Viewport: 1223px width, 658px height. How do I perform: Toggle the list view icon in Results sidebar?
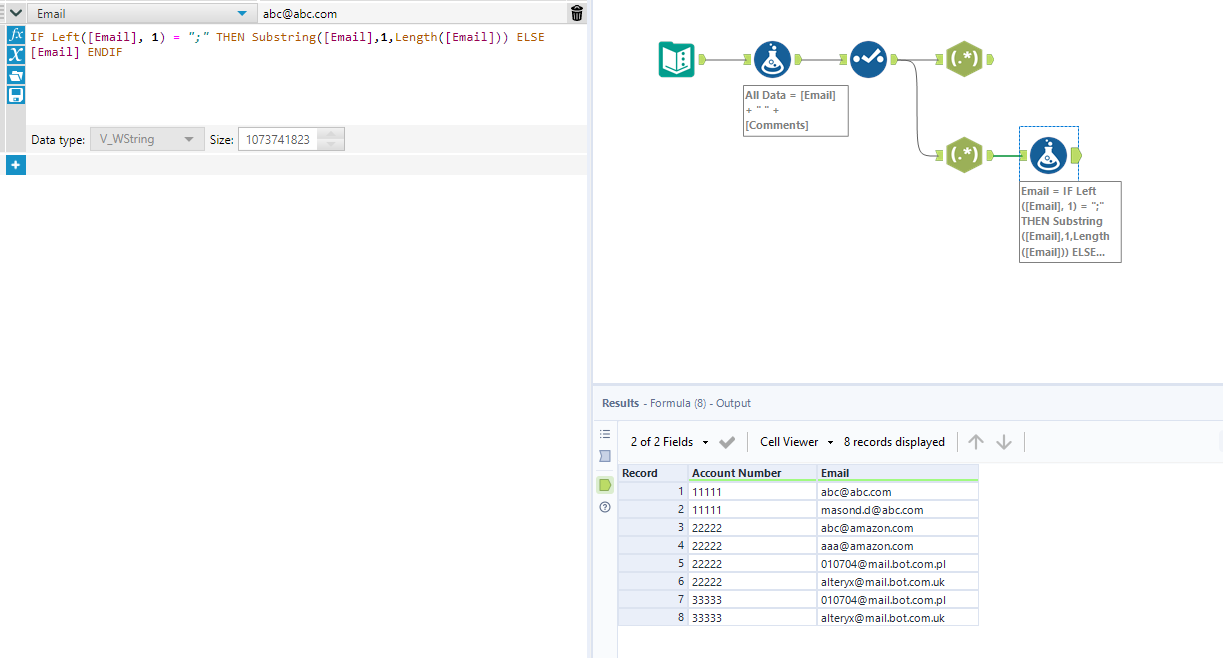(x=605, y=434)
